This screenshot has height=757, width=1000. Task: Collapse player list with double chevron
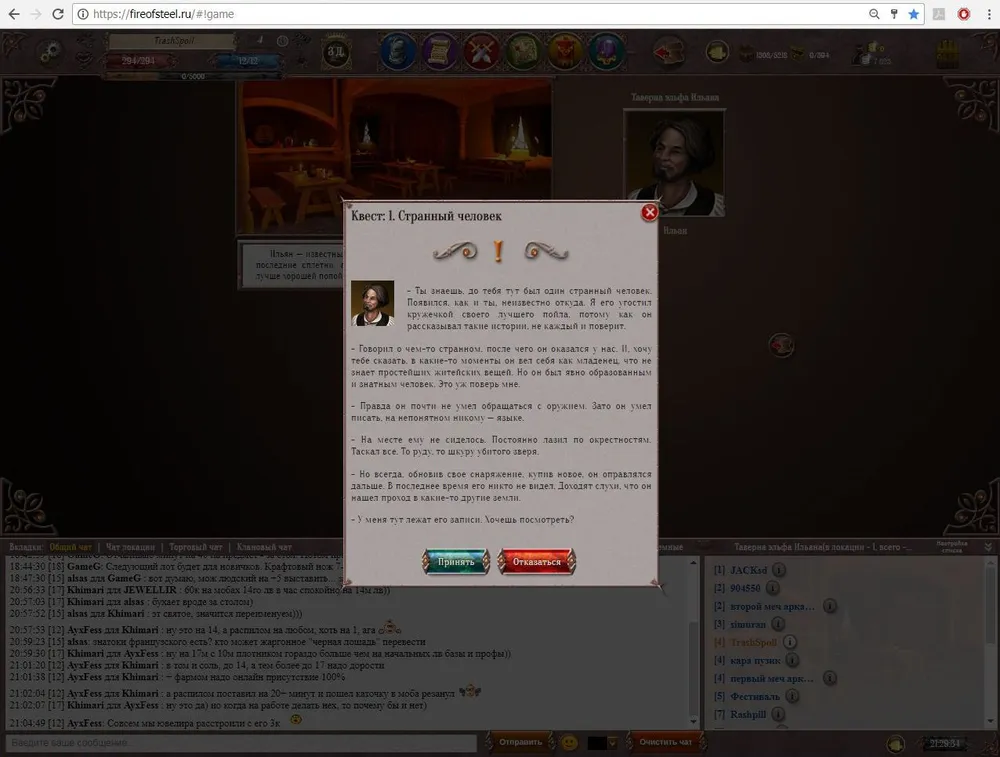[988, 547]
